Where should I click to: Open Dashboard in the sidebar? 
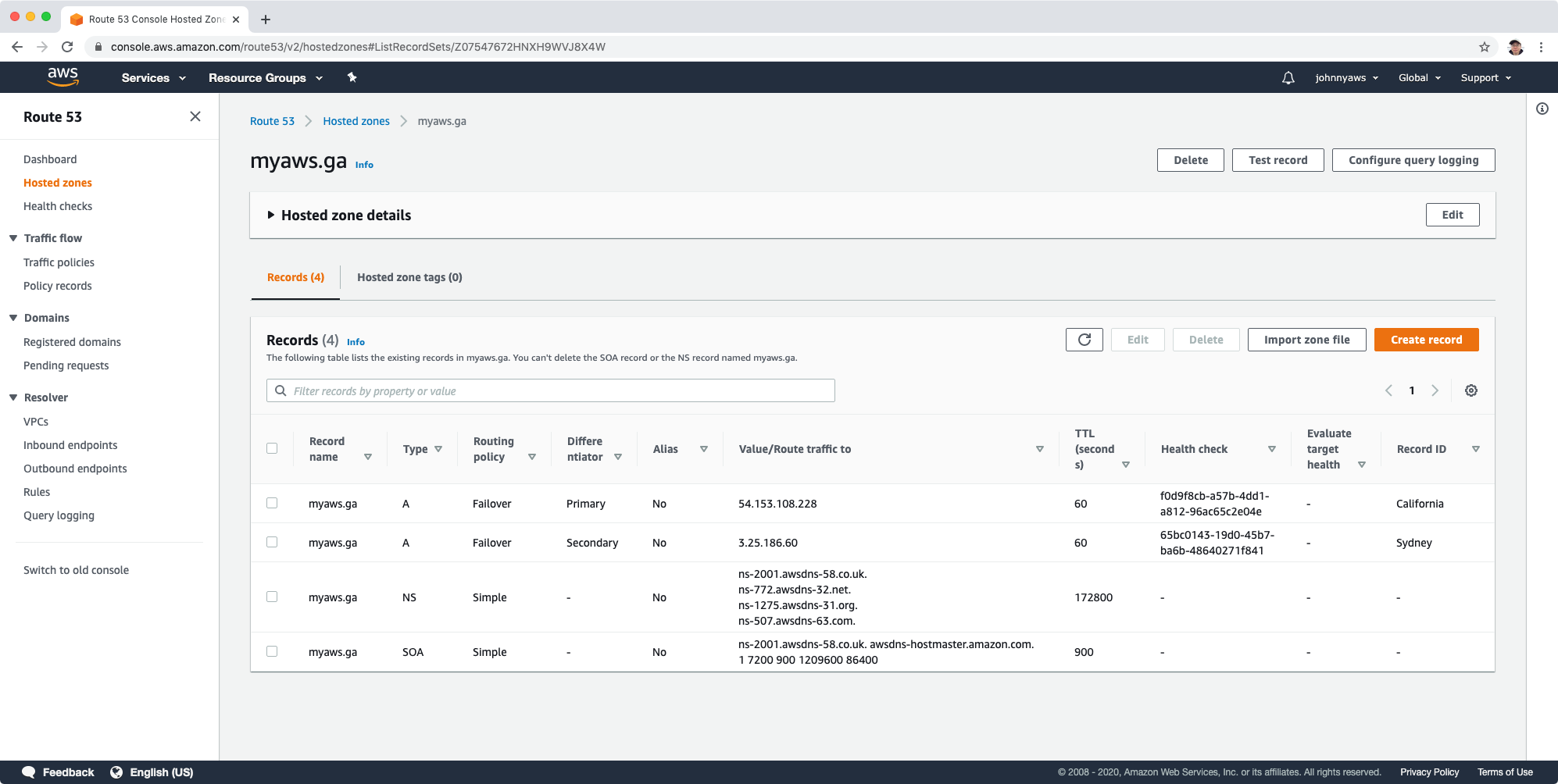coord(50,159)
